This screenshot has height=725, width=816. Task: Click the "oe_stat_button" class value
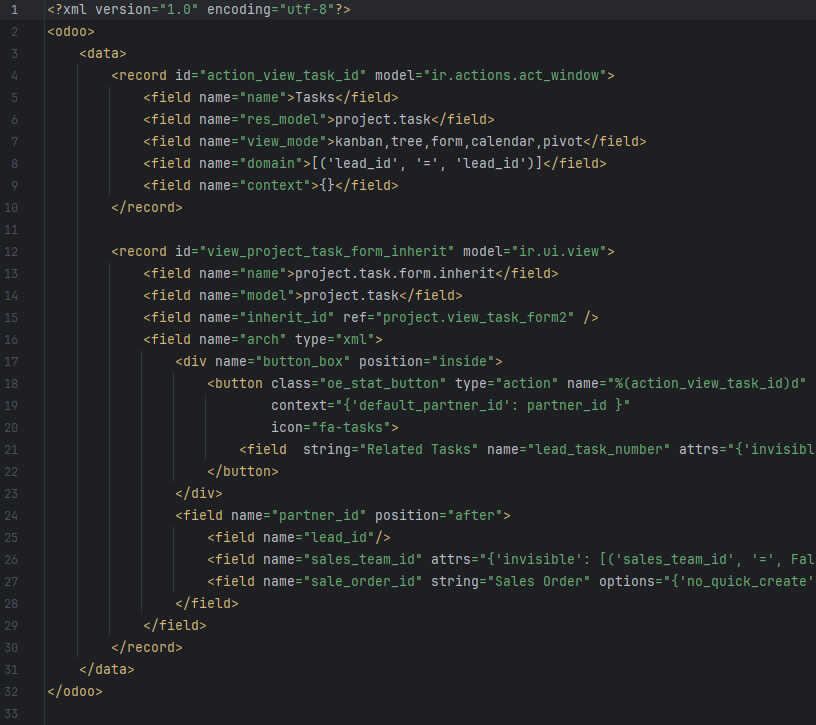tap(382, 384)
